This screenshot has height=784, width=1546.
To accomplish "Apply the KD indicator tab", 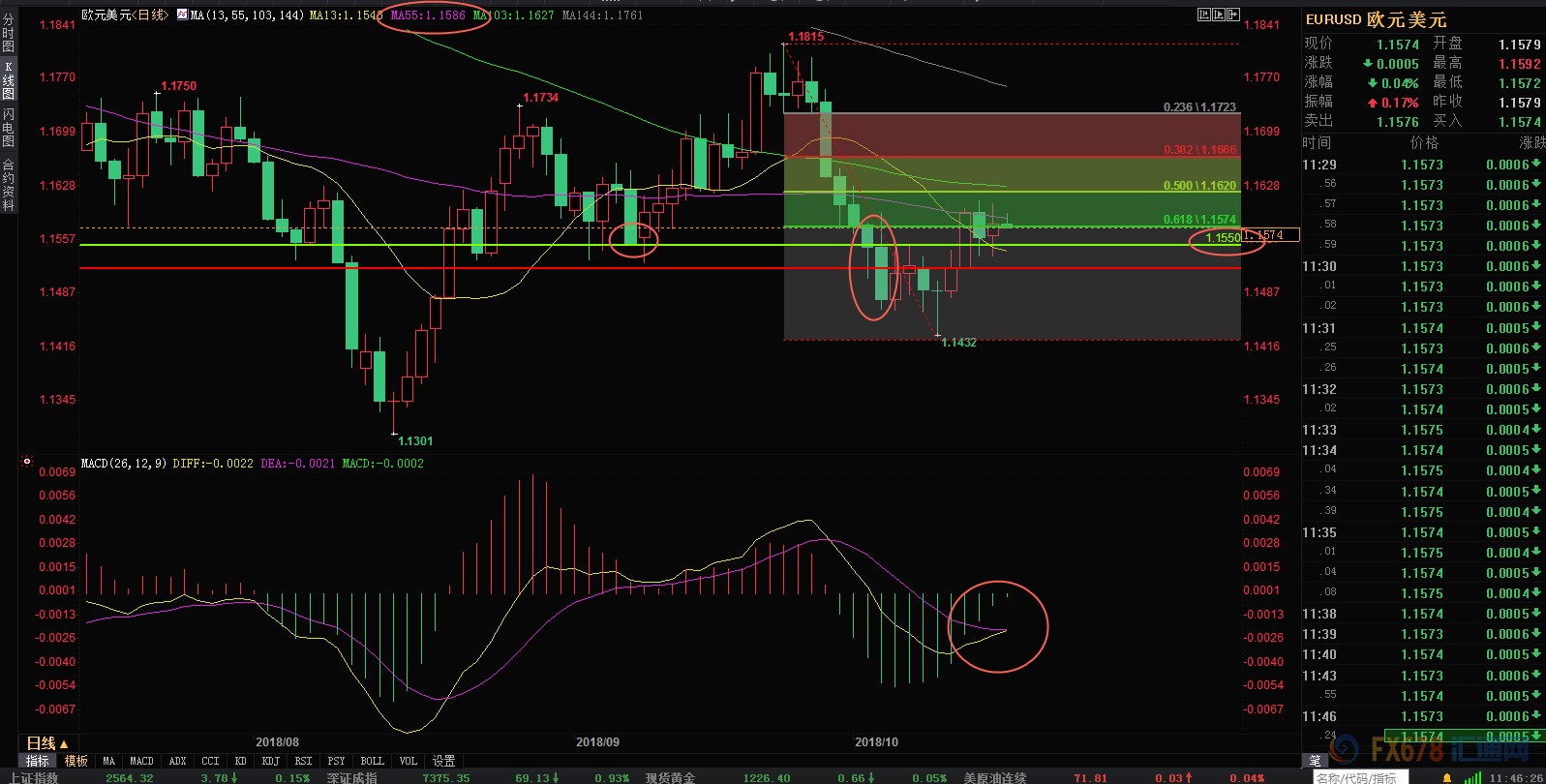I will [x=240, y=761].
